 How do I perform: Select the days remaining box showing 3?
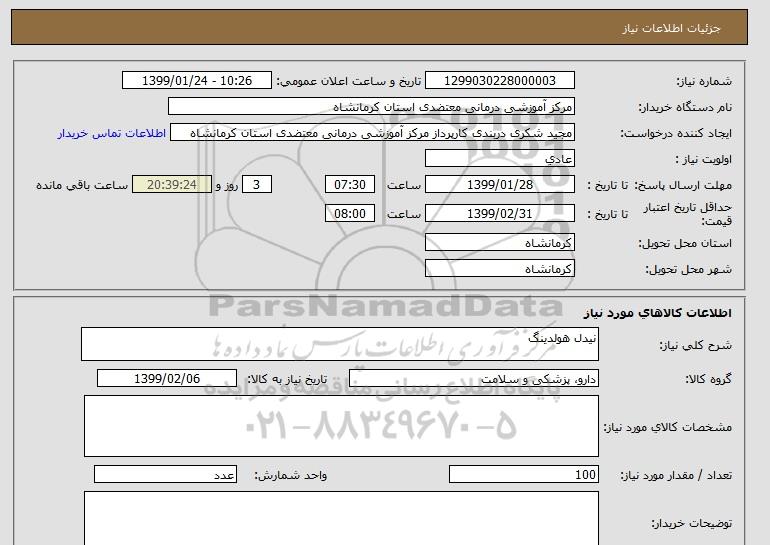tap(256, 185)
